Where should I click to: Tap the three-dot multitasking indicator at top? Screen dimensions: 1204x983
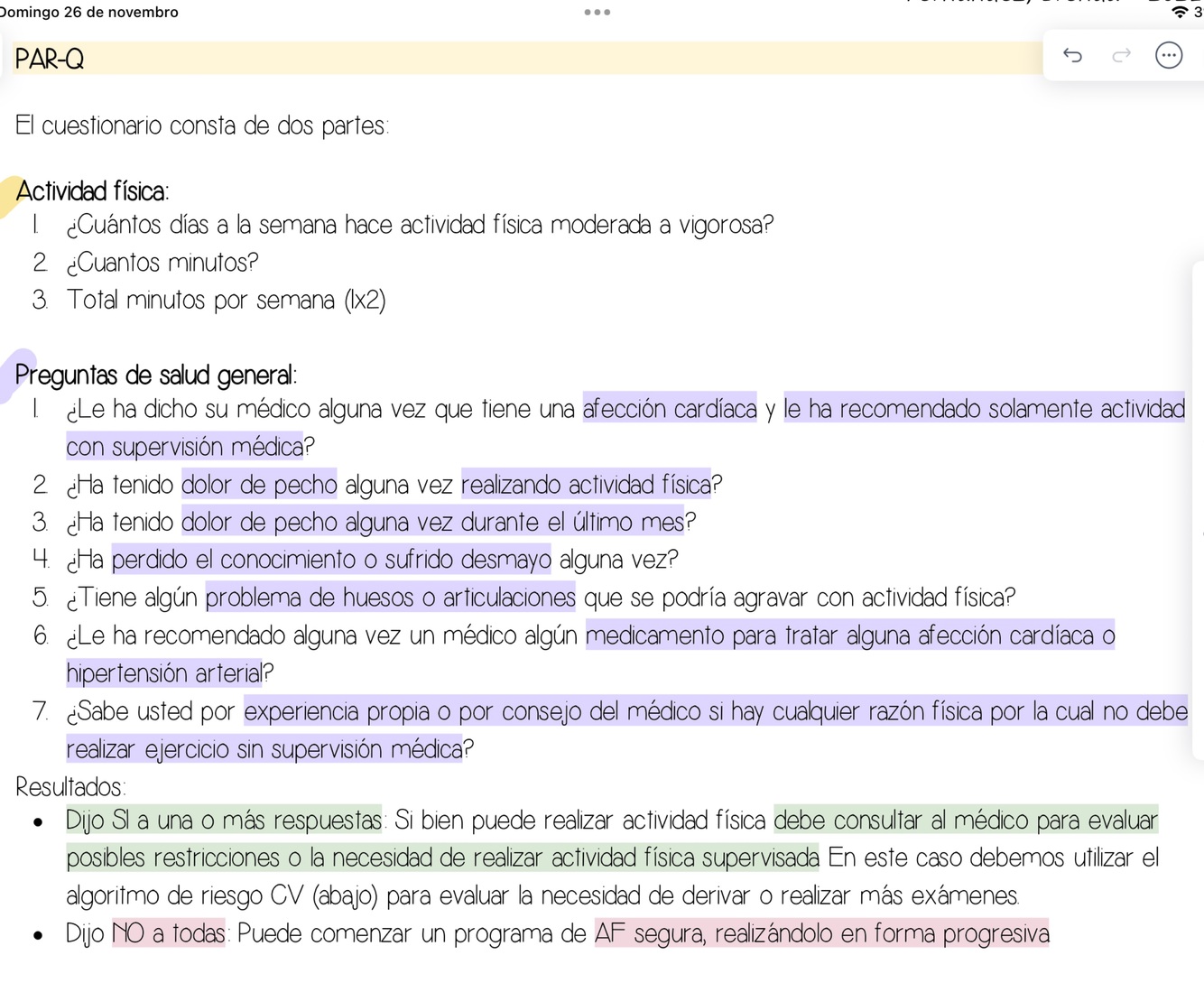597,13
